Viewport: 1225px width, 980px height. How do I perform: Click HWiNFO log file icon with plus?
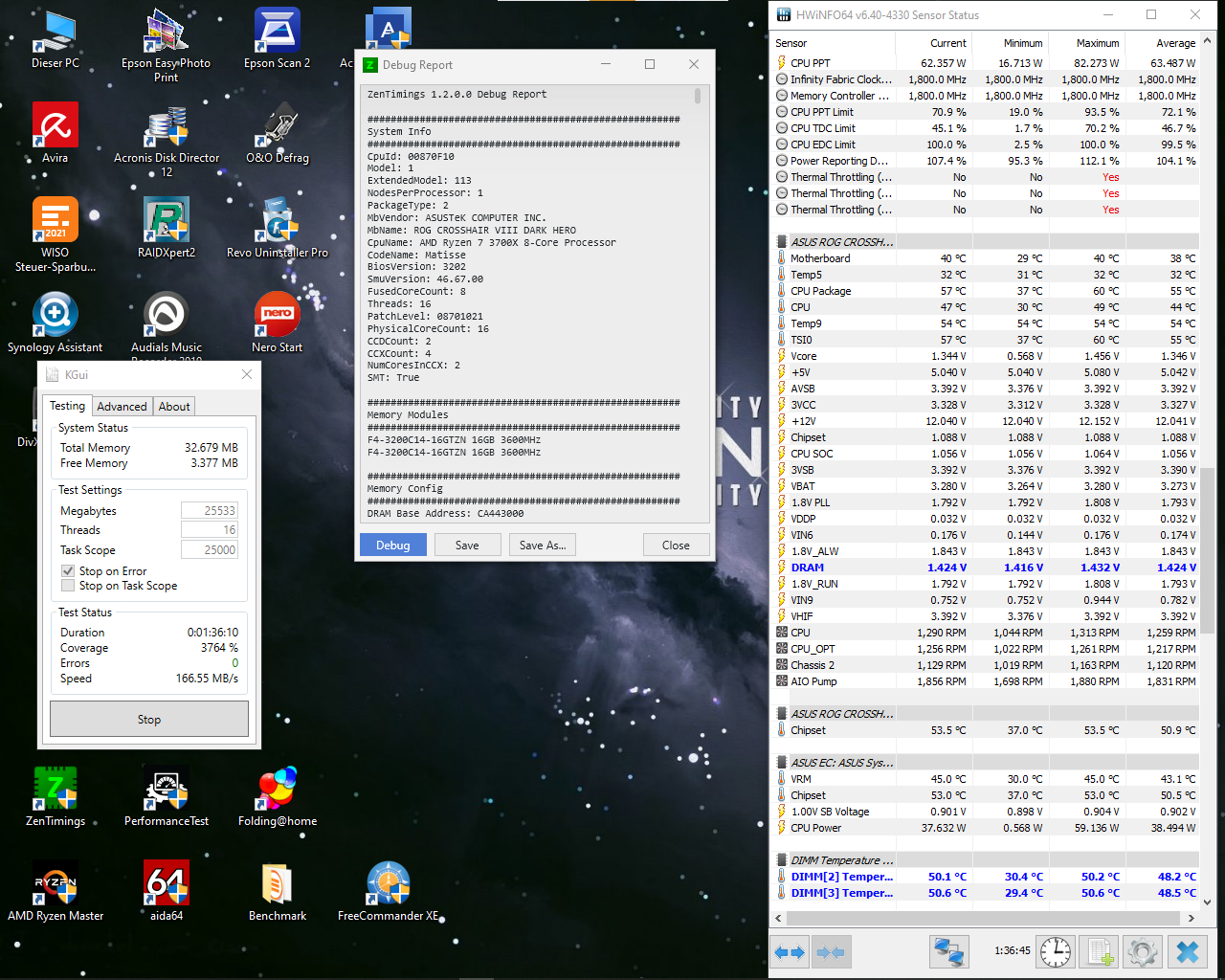[x=1100, y=952]
